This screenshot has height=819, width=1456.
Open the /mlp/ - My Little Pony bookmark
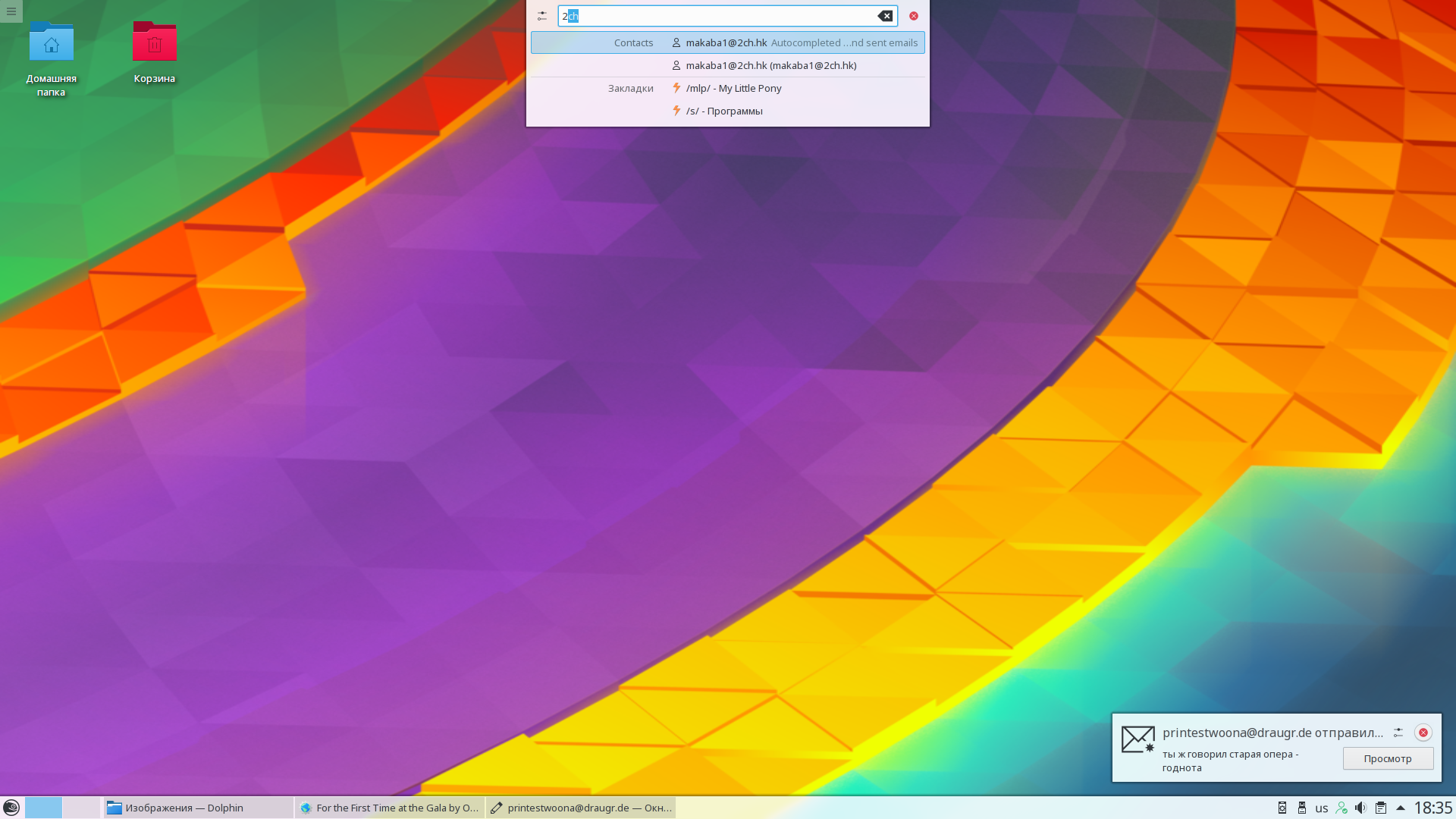[x=728, y=88]
